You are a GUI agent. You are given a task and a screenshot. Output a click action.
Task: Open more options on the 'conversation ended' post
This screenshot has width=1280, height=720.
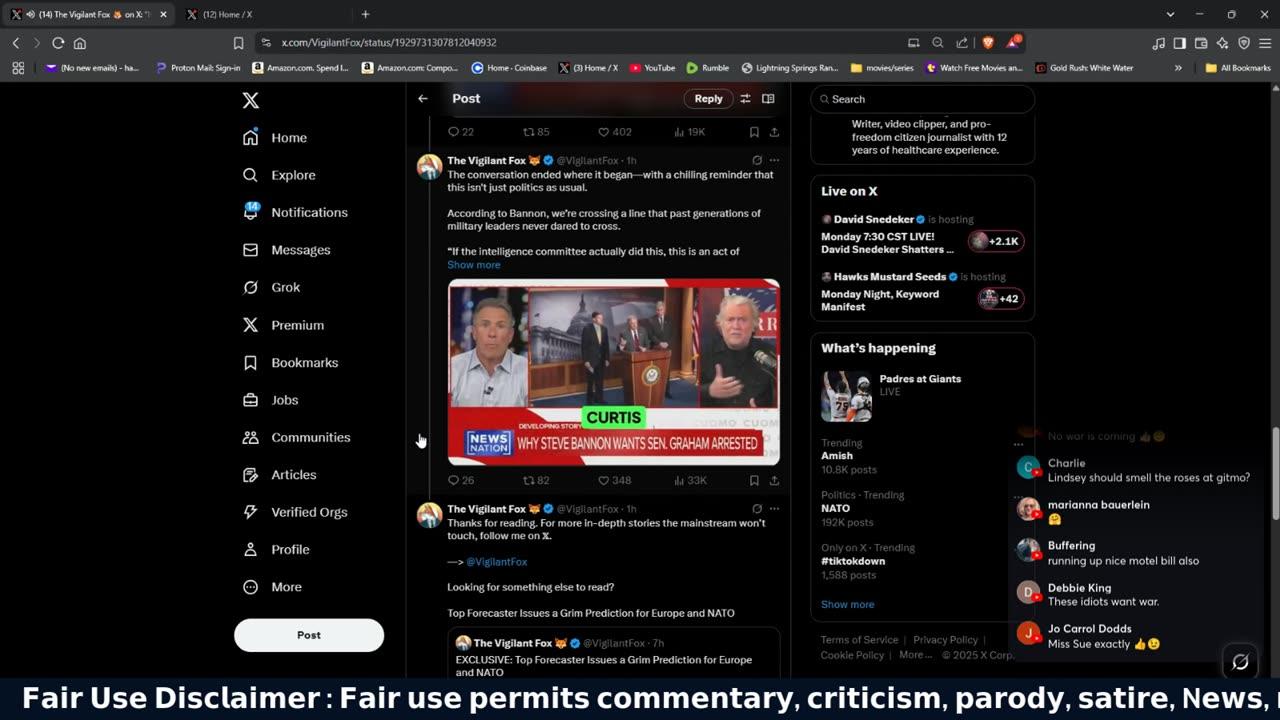pos(774,160)
